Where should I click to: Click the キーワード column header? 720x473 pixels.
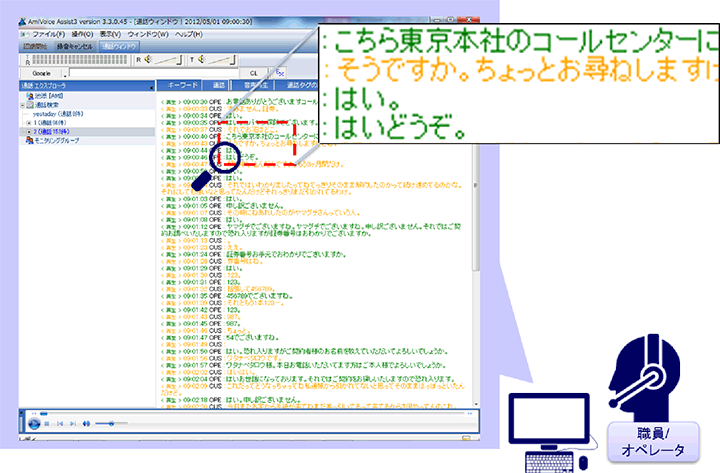(x=182, y=87)
